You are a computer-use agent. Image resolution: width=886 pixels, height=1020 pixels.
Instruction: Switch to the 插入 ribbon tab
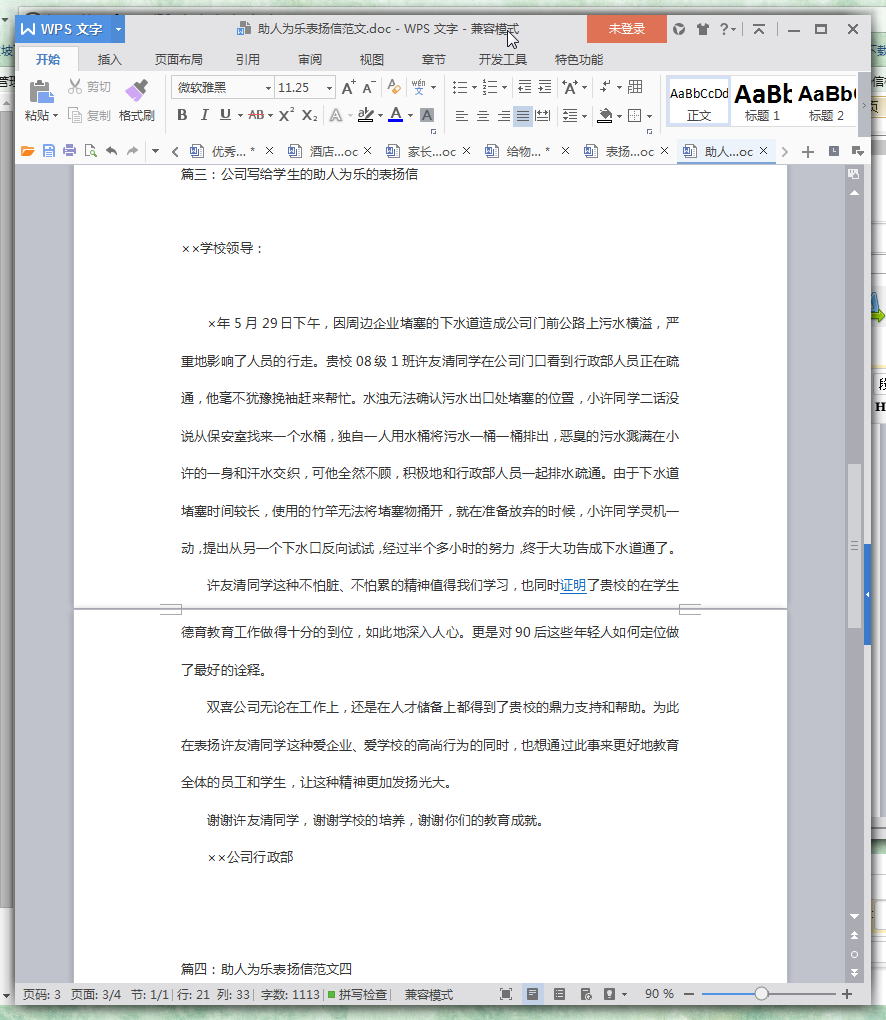109,59
